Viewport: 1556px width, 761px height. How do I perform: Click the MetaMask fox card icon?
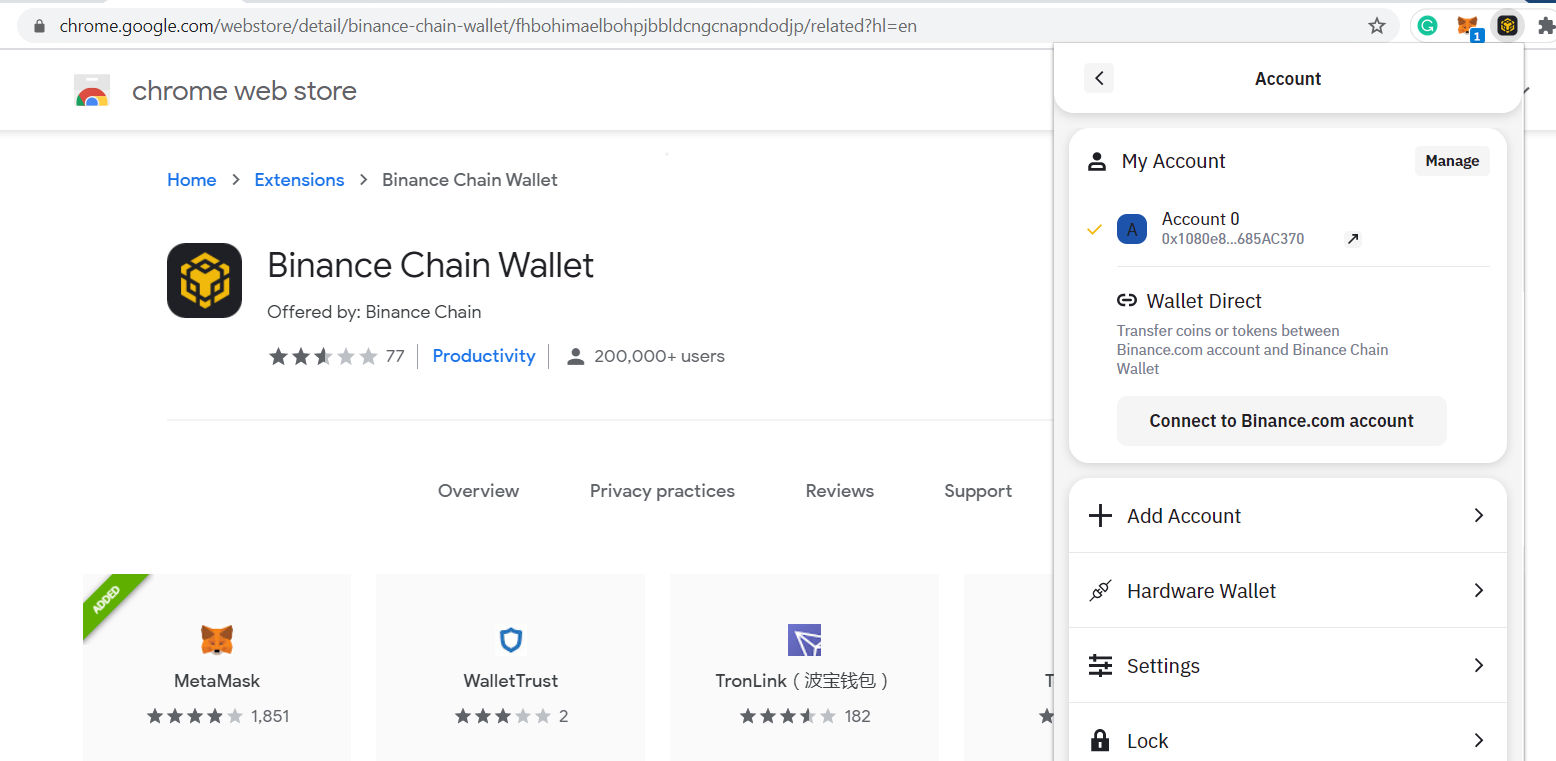(217, 640)
